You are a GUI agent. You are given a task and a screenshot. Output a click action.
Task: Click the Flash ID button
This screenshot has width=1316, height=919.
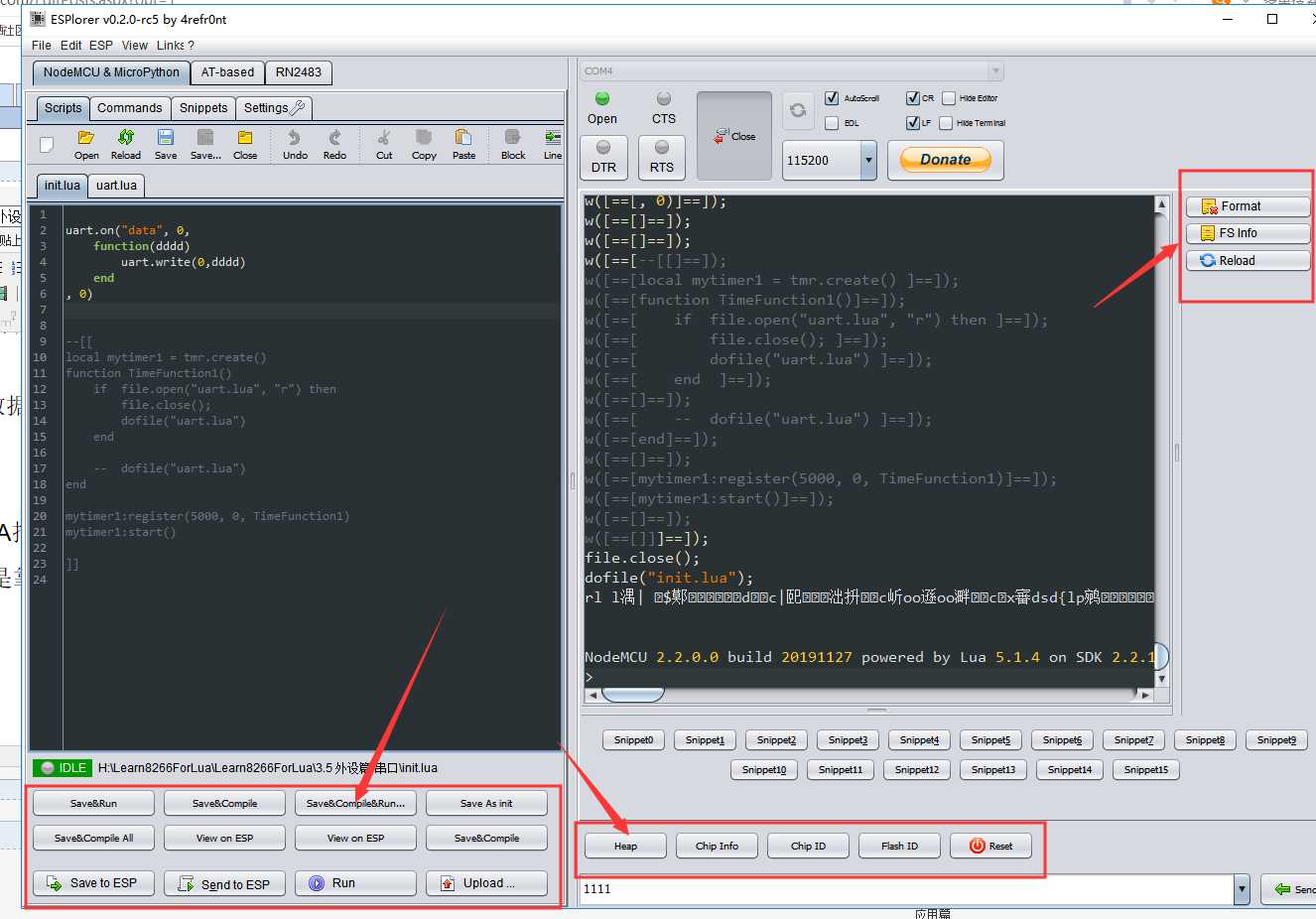[x=899, y=846]
